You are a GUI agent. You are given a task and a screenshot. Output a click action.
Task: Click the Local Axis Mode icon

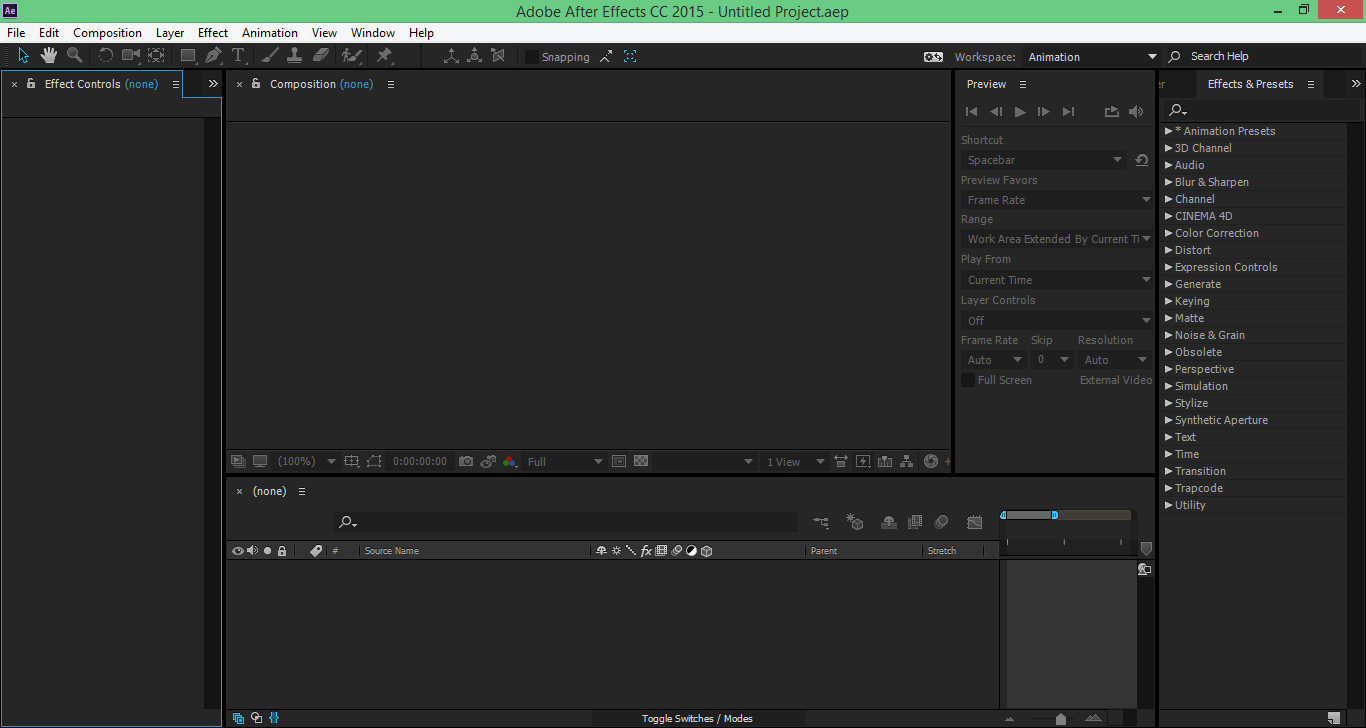[451, 56]
